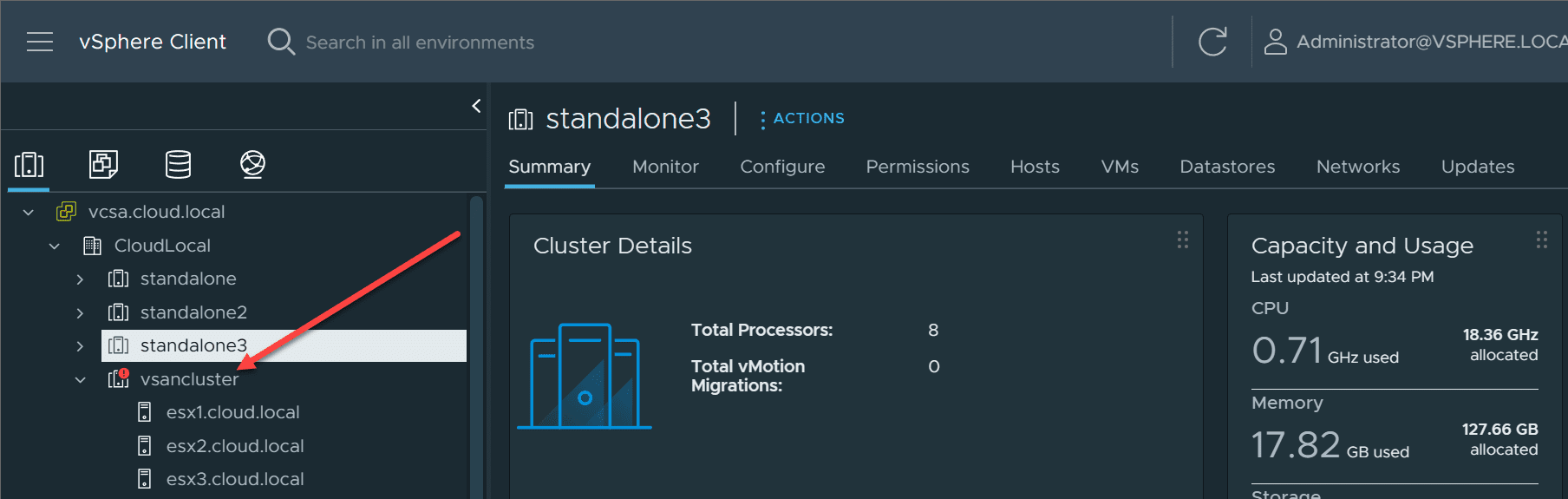Collapse the left navigation panel
Screen dimensions: 1568x499
pyautogui.click(x=476, y=106)
